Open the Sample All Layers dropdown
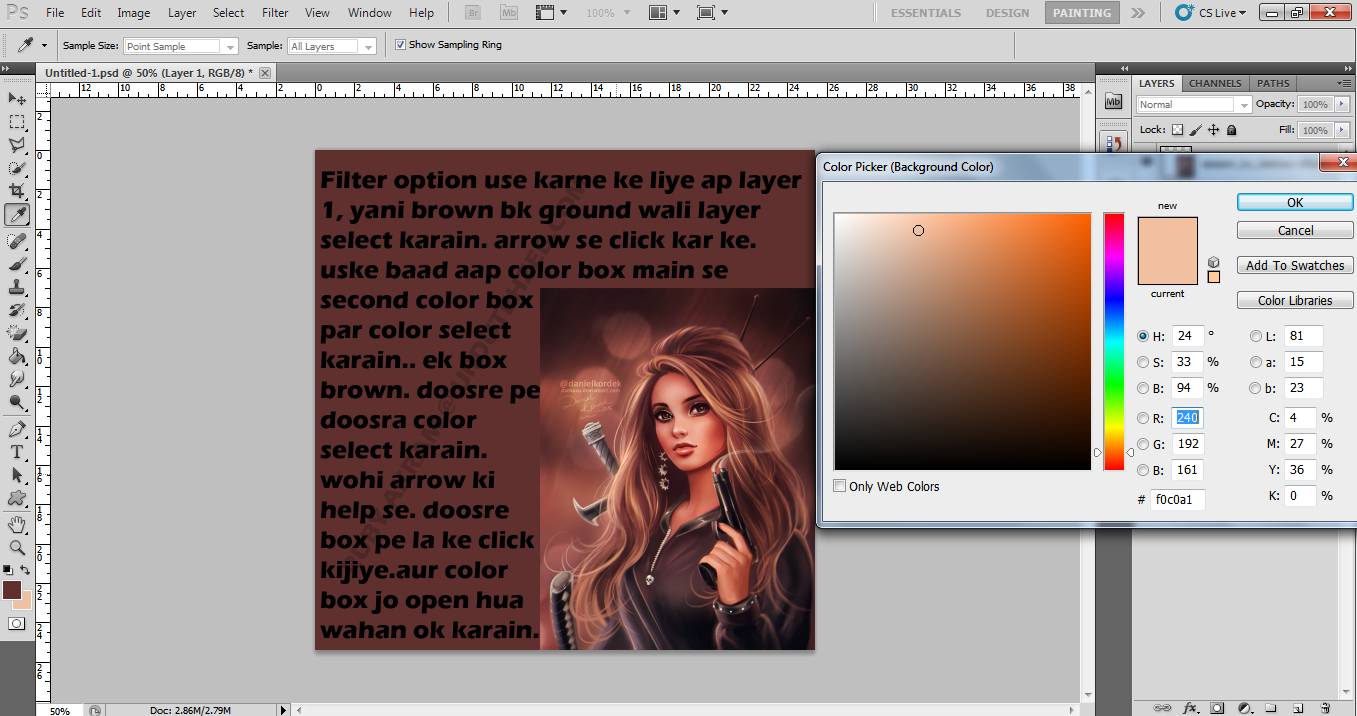The image size is (1357, 716). pyautogui.click(x=332, y=46)
